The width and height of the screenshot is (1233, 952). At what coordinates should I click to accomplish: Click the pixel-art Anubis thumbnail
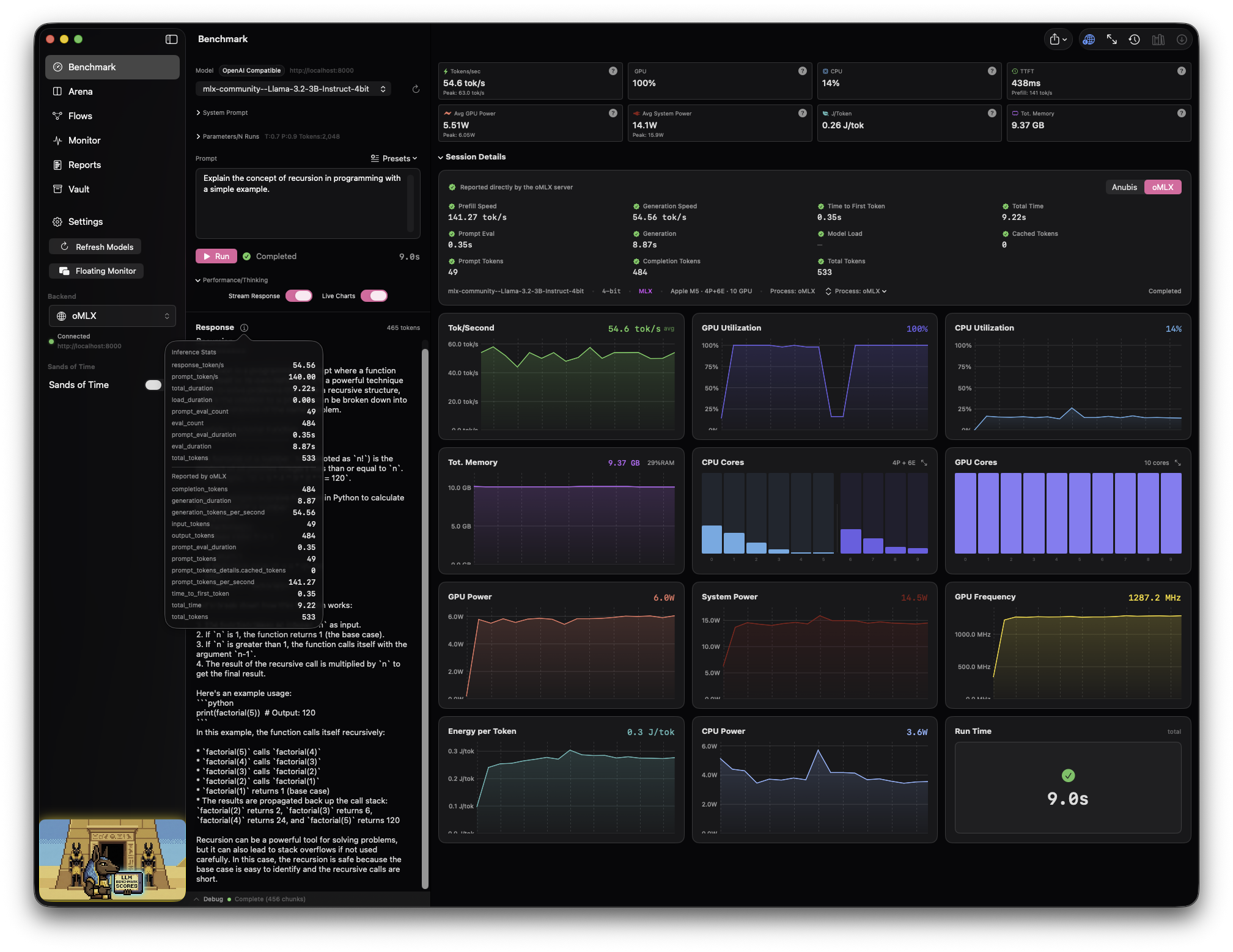pyautogui.click(x=112, y=860)
